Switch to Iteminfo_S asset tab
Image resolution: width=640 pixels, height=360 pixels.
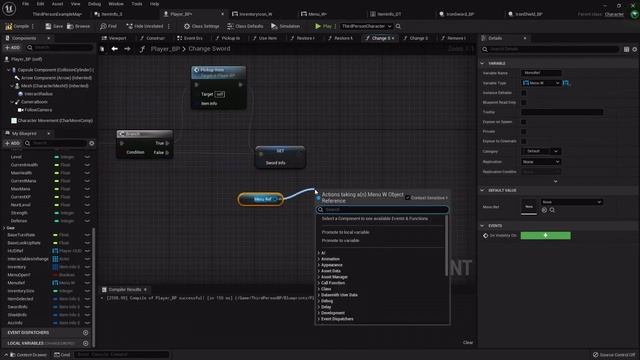point(108,14)
